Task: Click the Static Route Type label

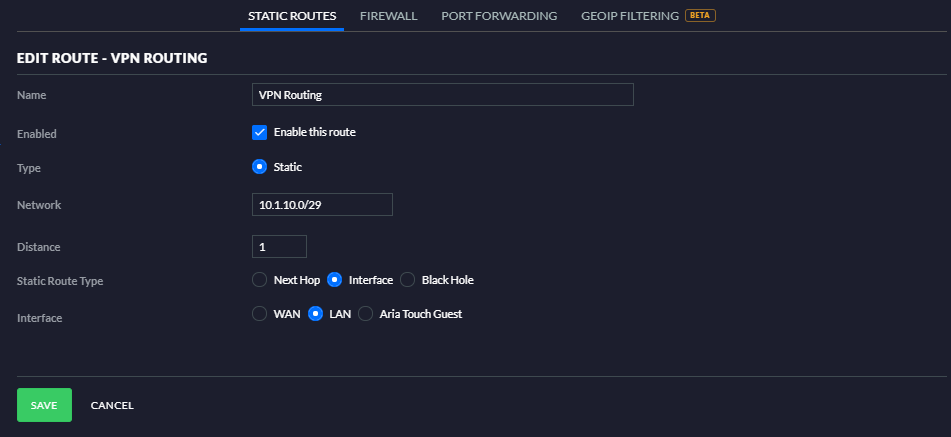Action: 60,281
